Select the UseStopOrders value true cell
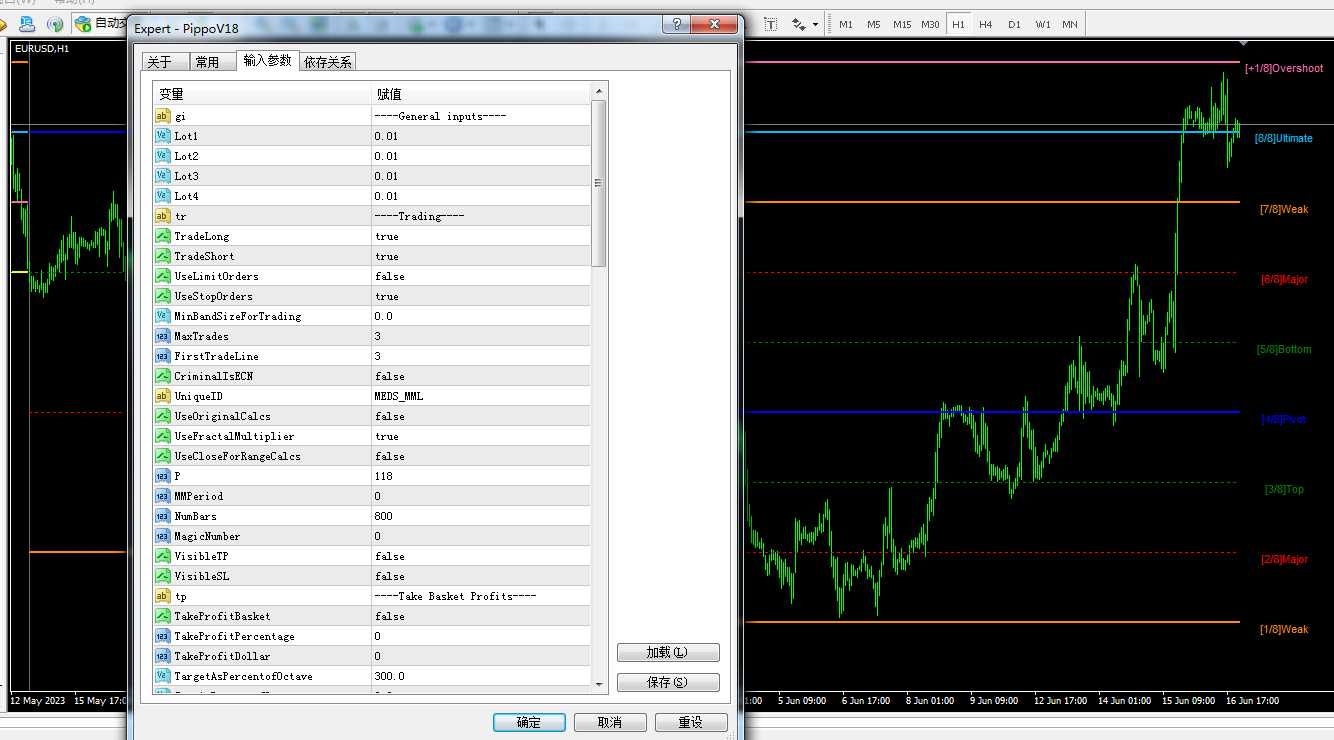 click(x=481, y=296)
